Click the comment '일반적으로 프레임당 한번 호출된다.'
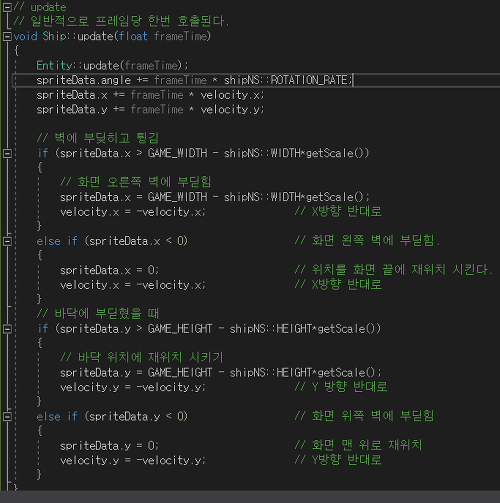 (130, 21)
